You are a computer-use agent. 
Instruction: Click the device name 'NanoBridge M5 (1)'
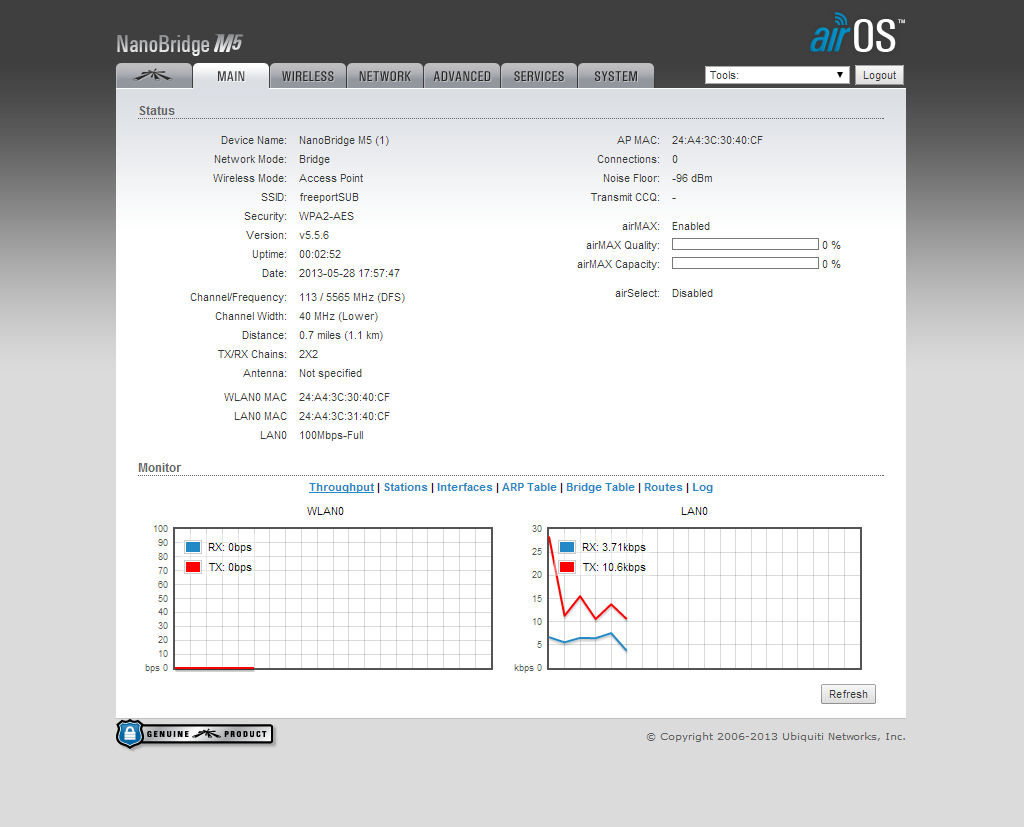(x=344, y=140)
